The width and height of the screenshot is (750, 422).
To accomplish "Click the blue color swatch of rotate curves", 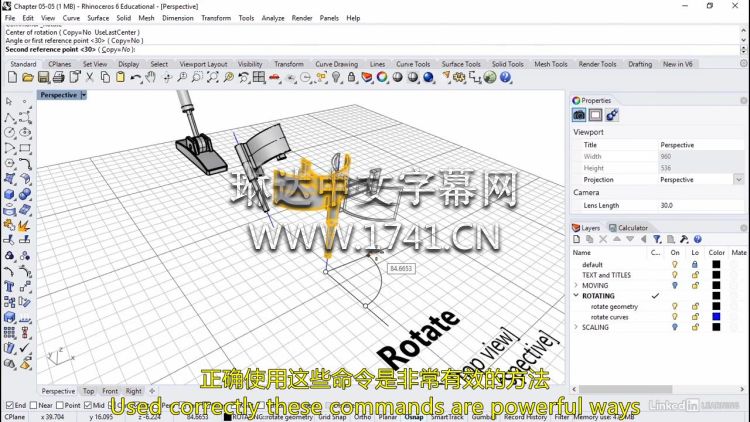I will (716, 317).
